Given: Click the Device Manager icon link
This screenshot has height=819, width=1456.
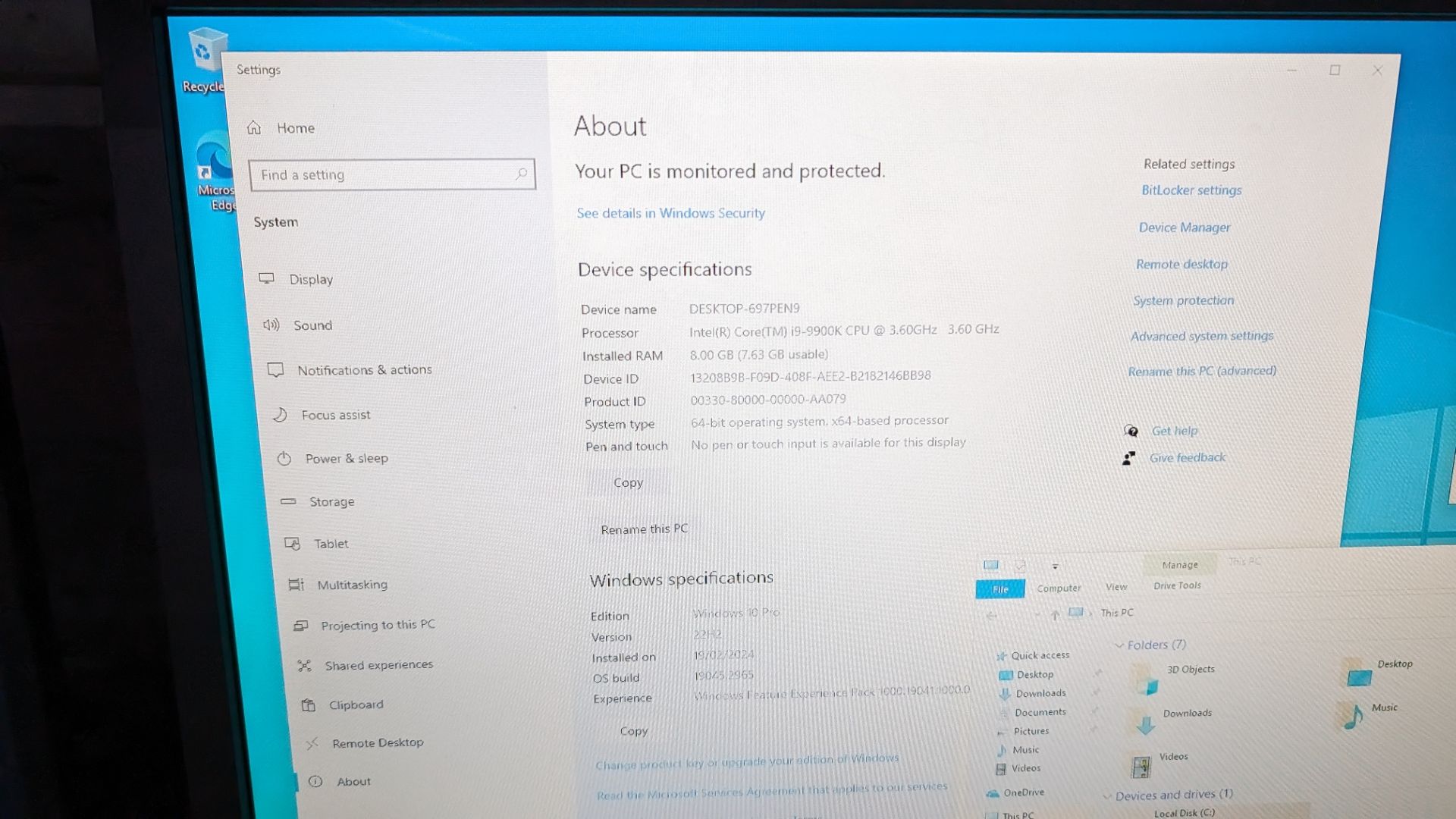Looking at the screenshot, I should [x=1185, y=227].
